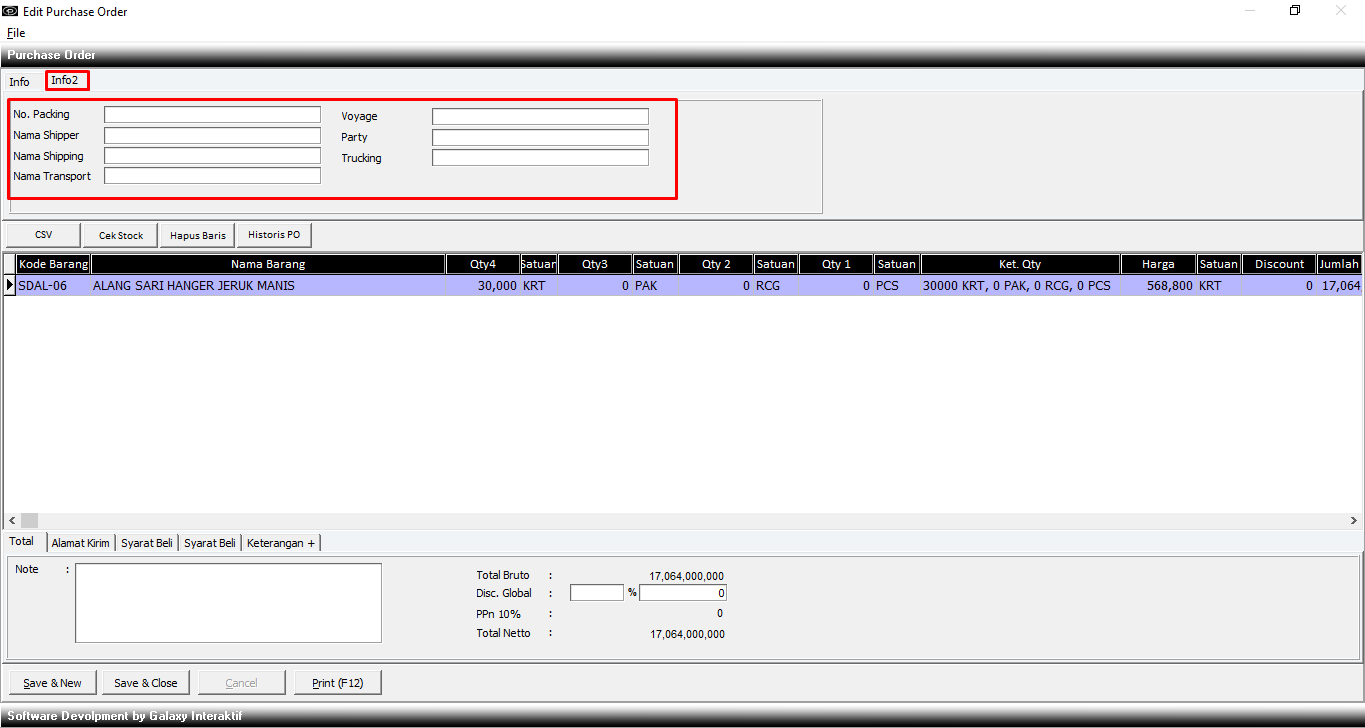Click the Trucking text field
The width and height of the screenshot is (1365, 728).
point(540,158)
